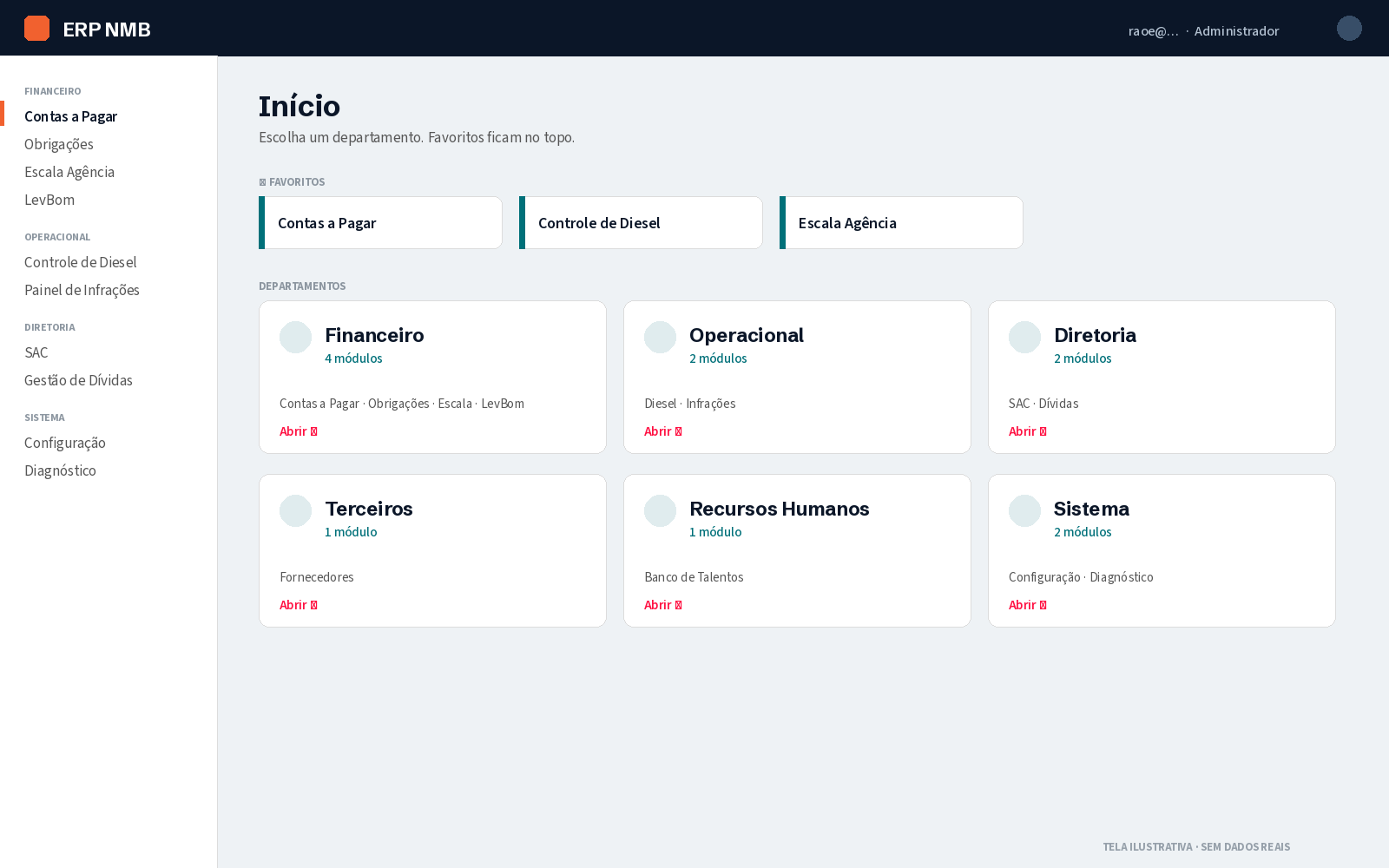Click the Recursos Humanos card title
Screen dimensions: 1389x868
pos(780,509)
